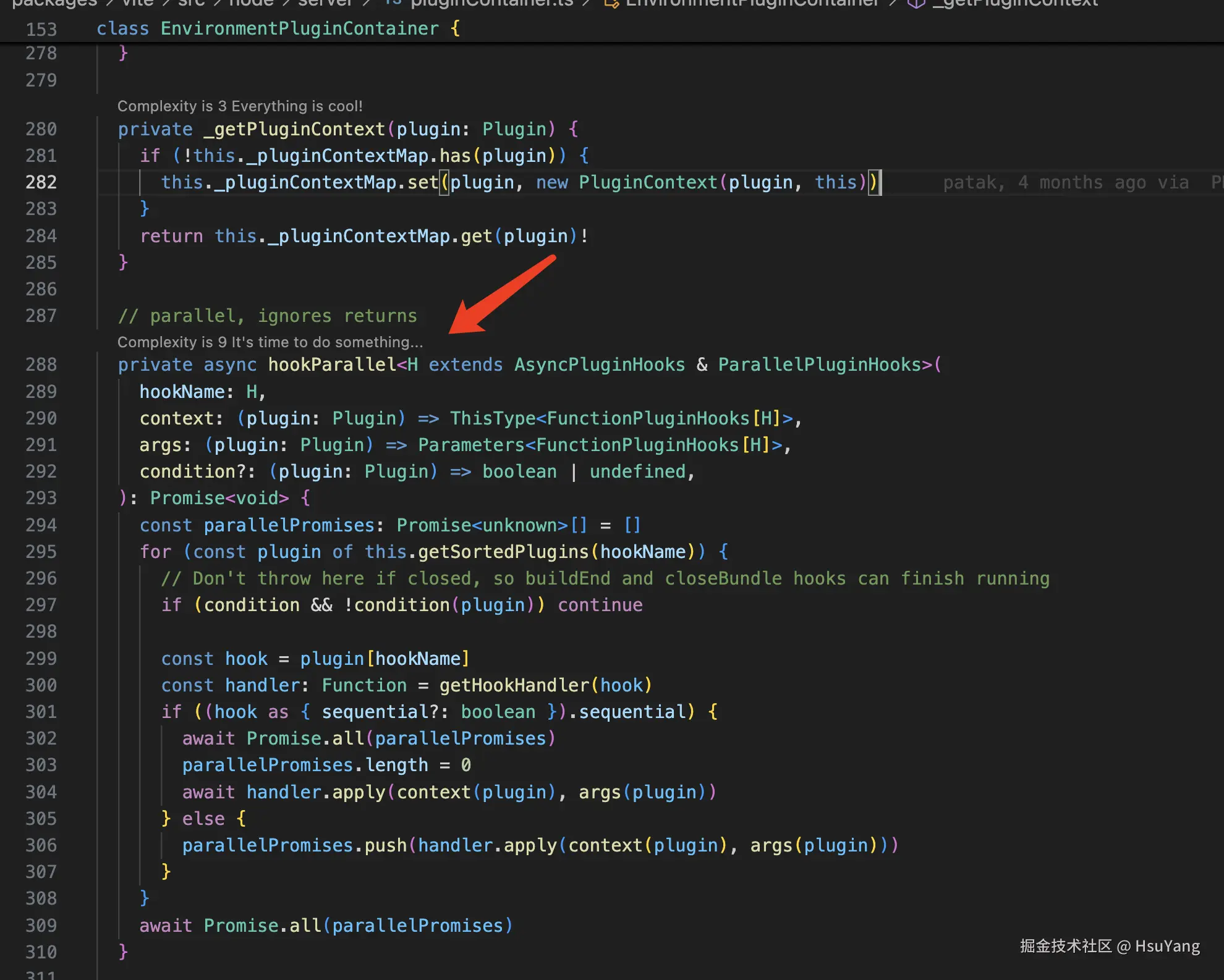Screen dimensions: 1224x980
Task: Click the AsyncPluginHooks type reference
Action: (600, 365)
